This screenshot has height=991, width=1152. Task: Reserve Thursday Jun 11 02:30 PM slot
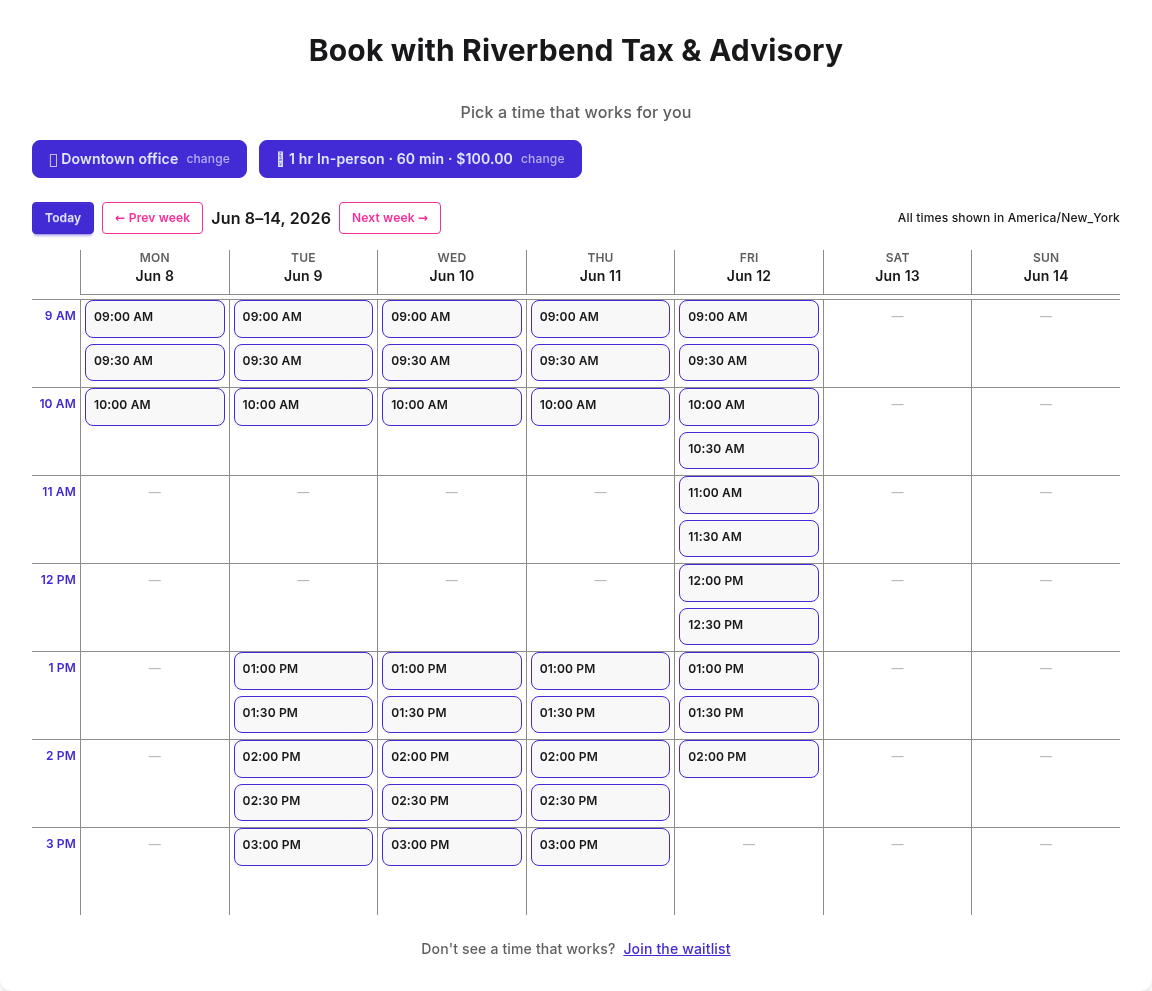tap(600, 802)
